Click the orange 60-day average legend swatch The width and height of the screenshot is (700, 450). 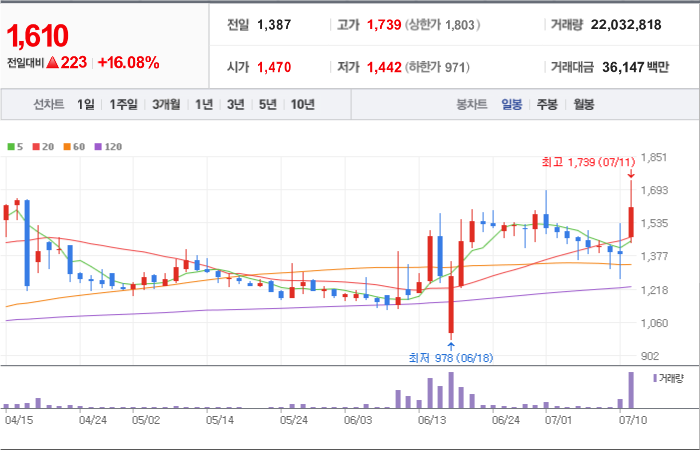point(67,146)
